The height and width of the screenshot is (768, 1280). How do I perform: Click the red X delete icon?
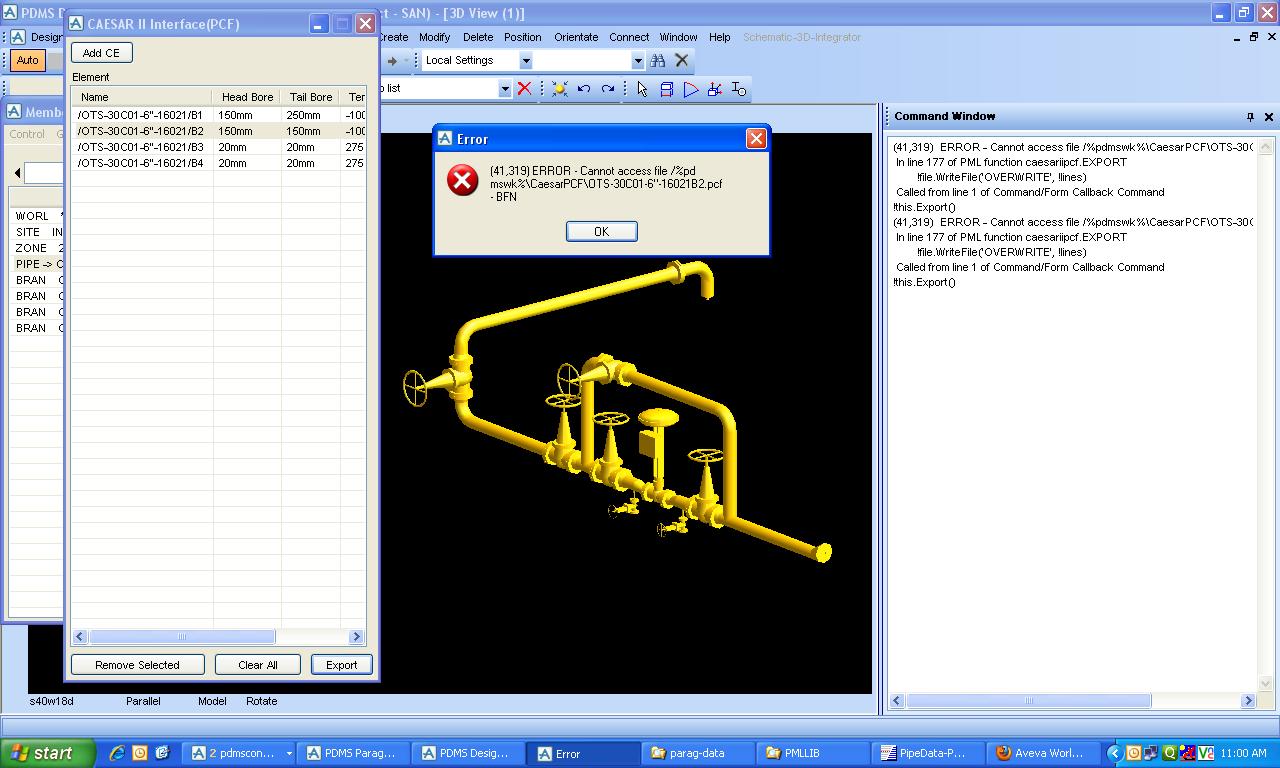click(524, 89)
